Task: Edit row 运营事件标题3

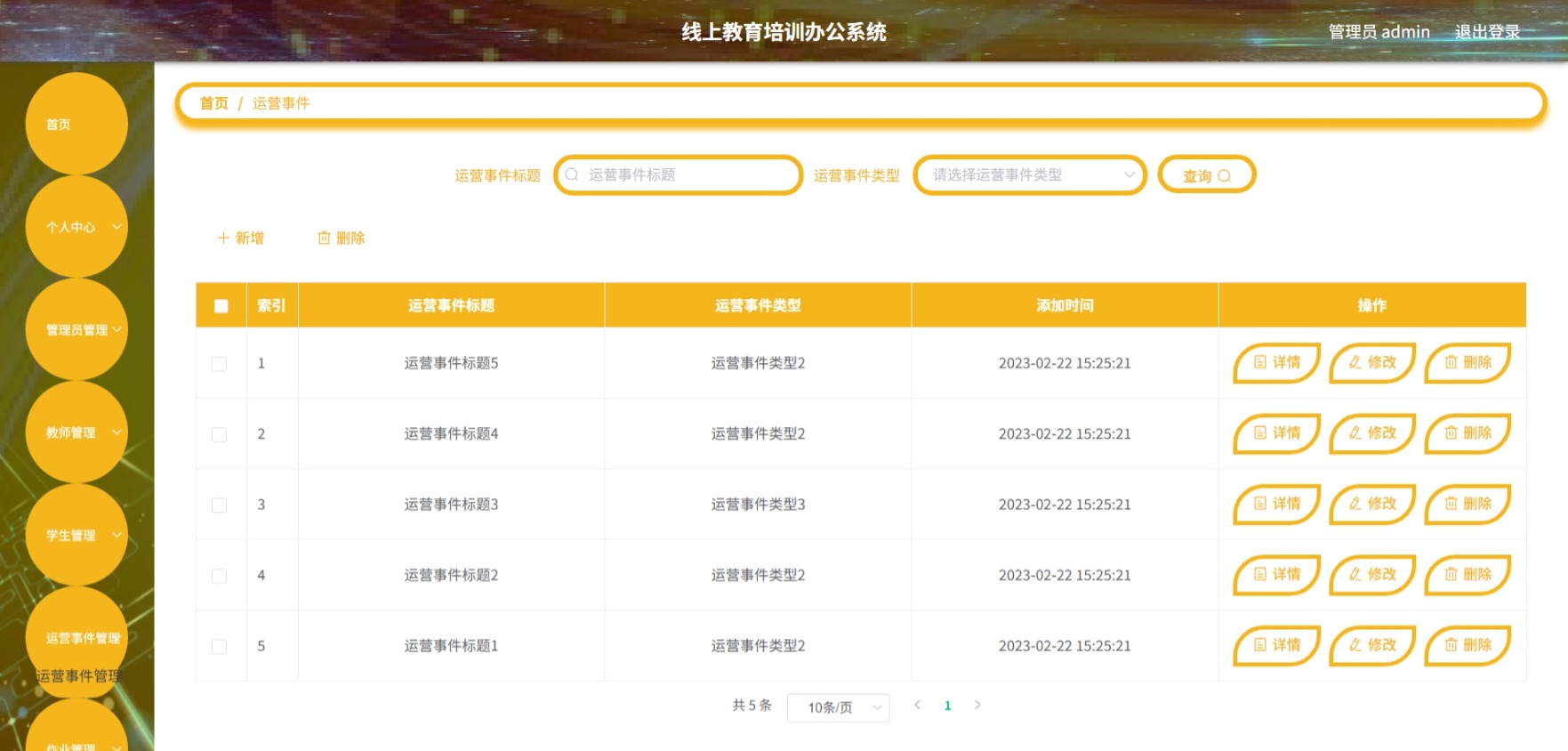Action: pos(1372,504)
